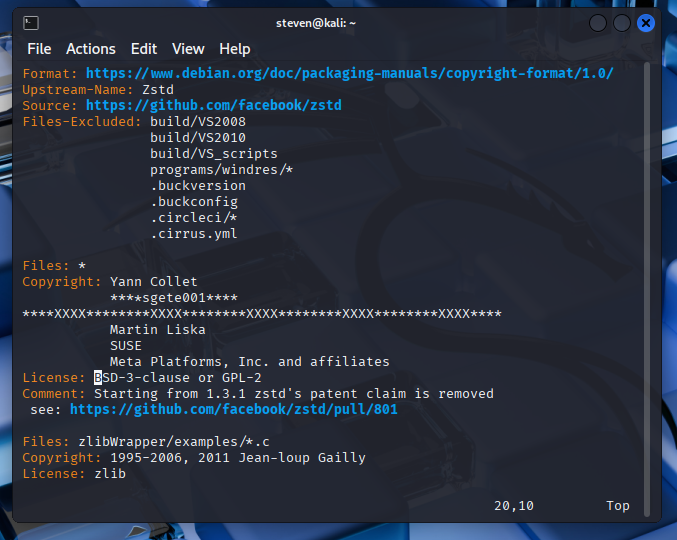677x540 pixels.
Task: Click the Upstream-Name Zstd line
Action: [x=98, y=89]
